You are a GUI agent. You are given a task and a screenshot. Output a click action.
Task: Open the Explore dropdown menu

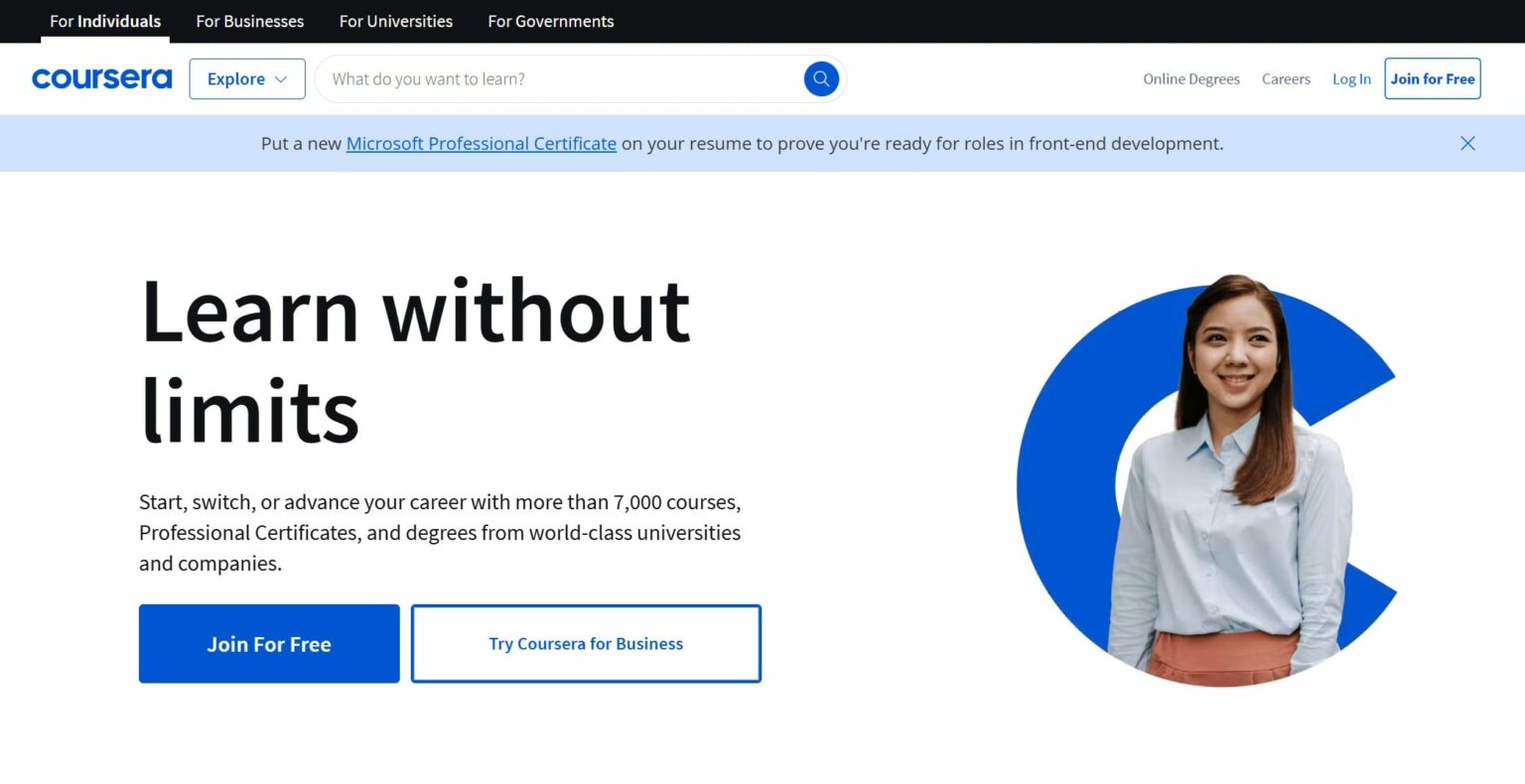pos(236,78)
